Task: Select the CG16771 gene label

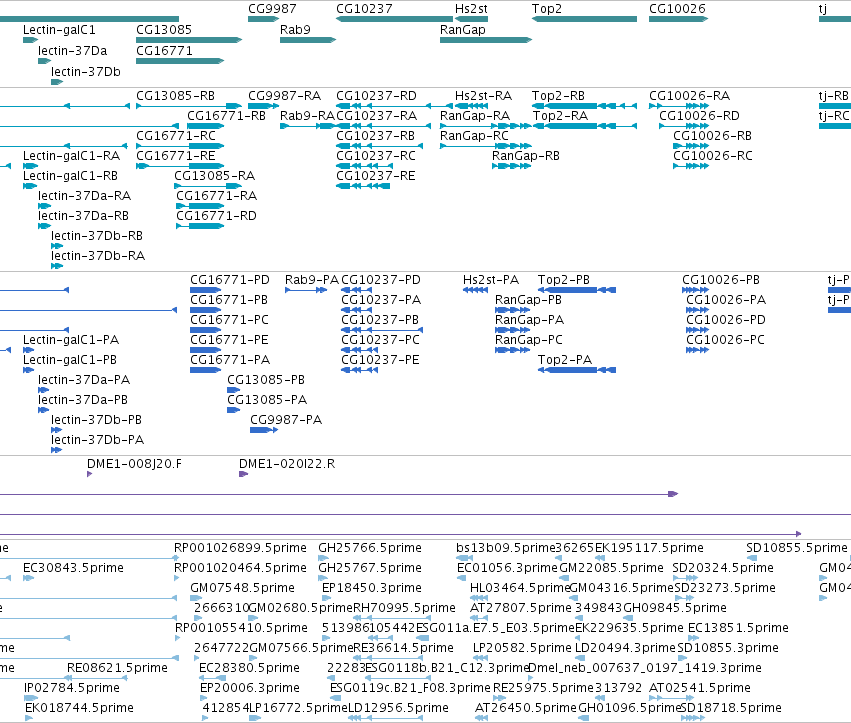Action: (x=164, y=51)
